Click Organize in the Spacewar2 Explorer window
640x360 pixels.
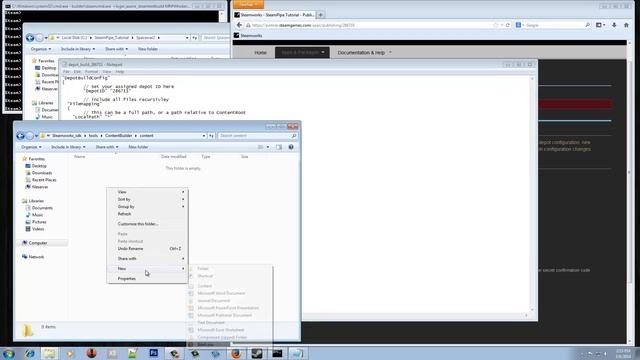[41, 49]
